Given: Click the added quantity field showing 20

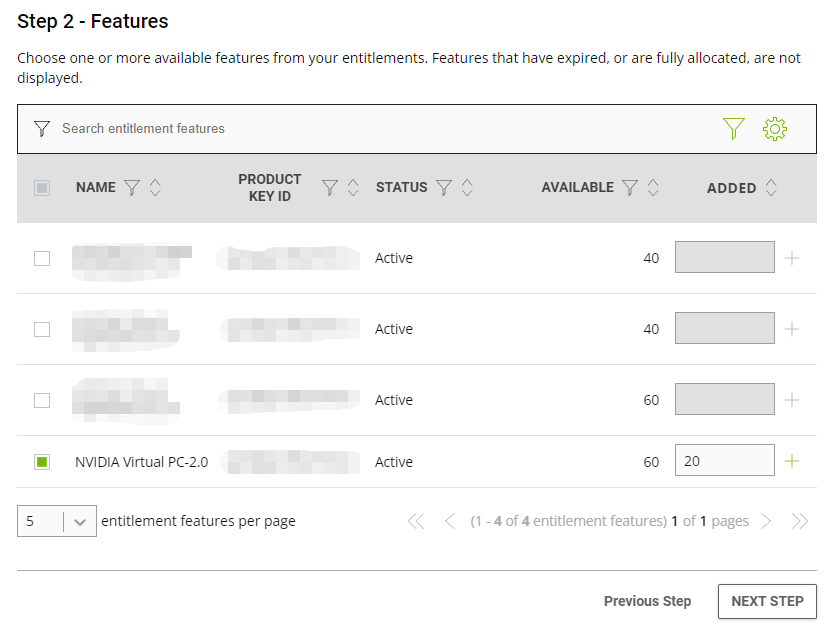Looking at the screenshot, I should [724, 461].
